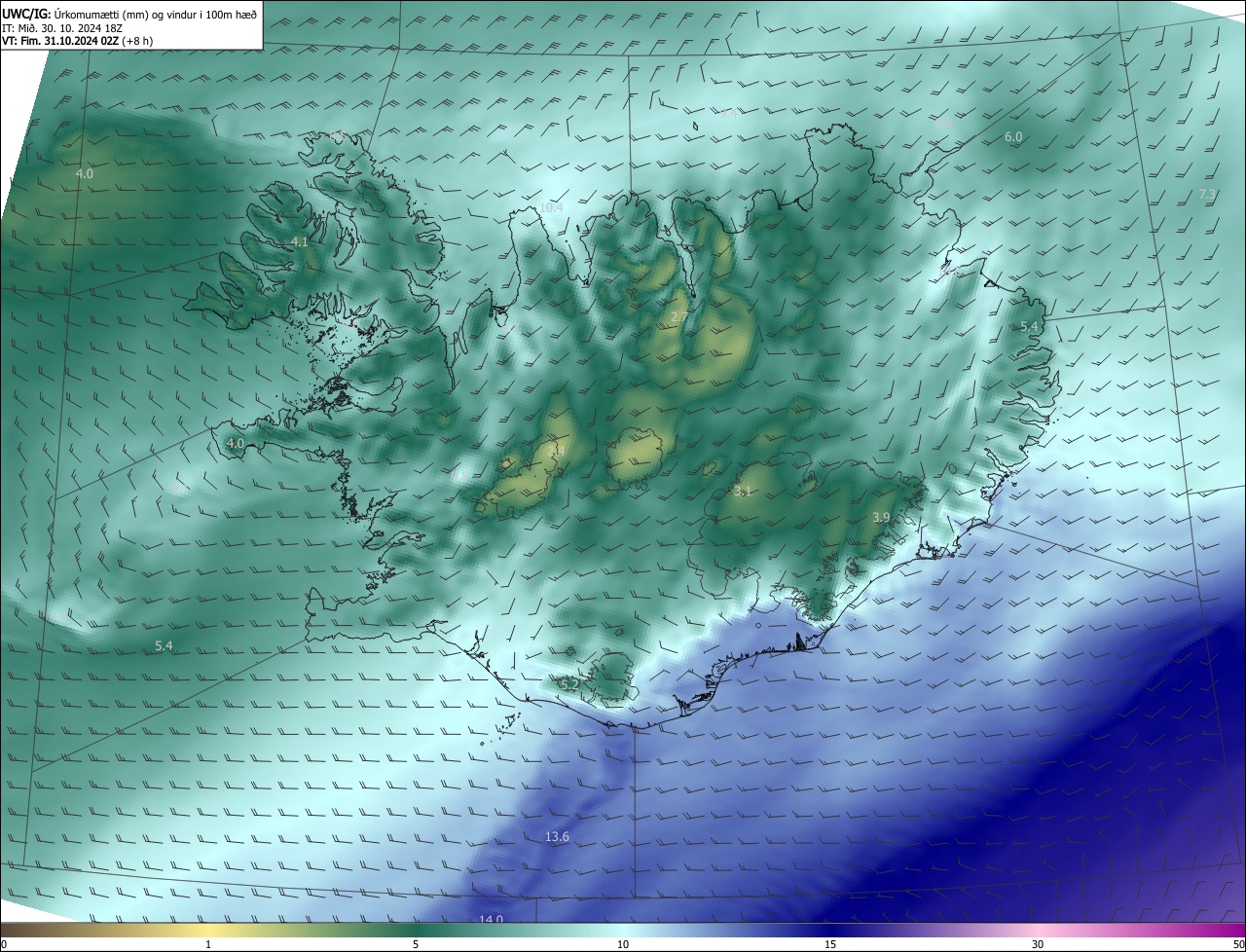Click the '15' tick label on the color scale
This screenshot has height=952, width=1246.
tap(830, 944)
